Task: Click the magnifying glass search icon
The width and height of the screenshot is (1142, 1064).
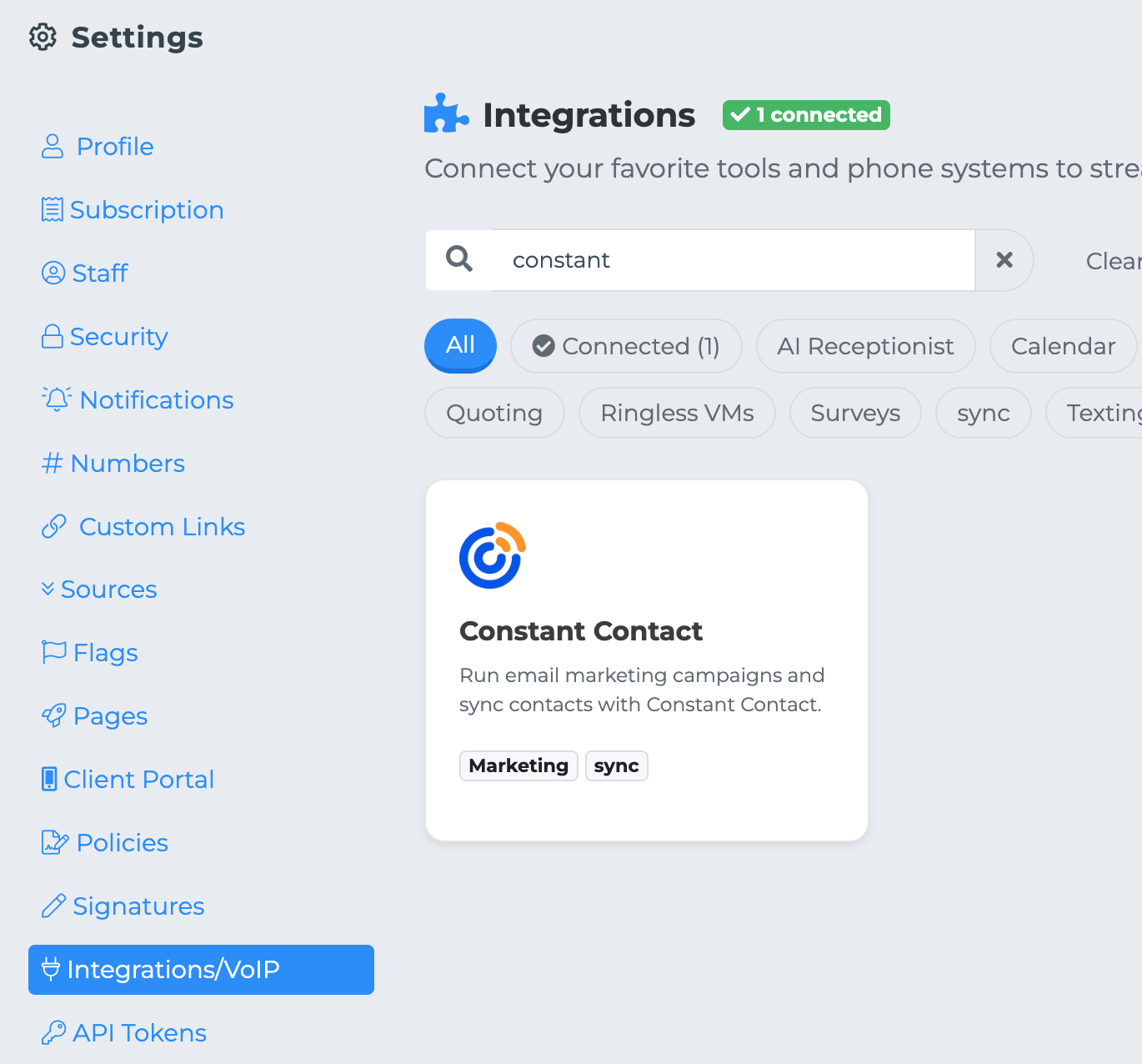Action: tap(459, 259)
